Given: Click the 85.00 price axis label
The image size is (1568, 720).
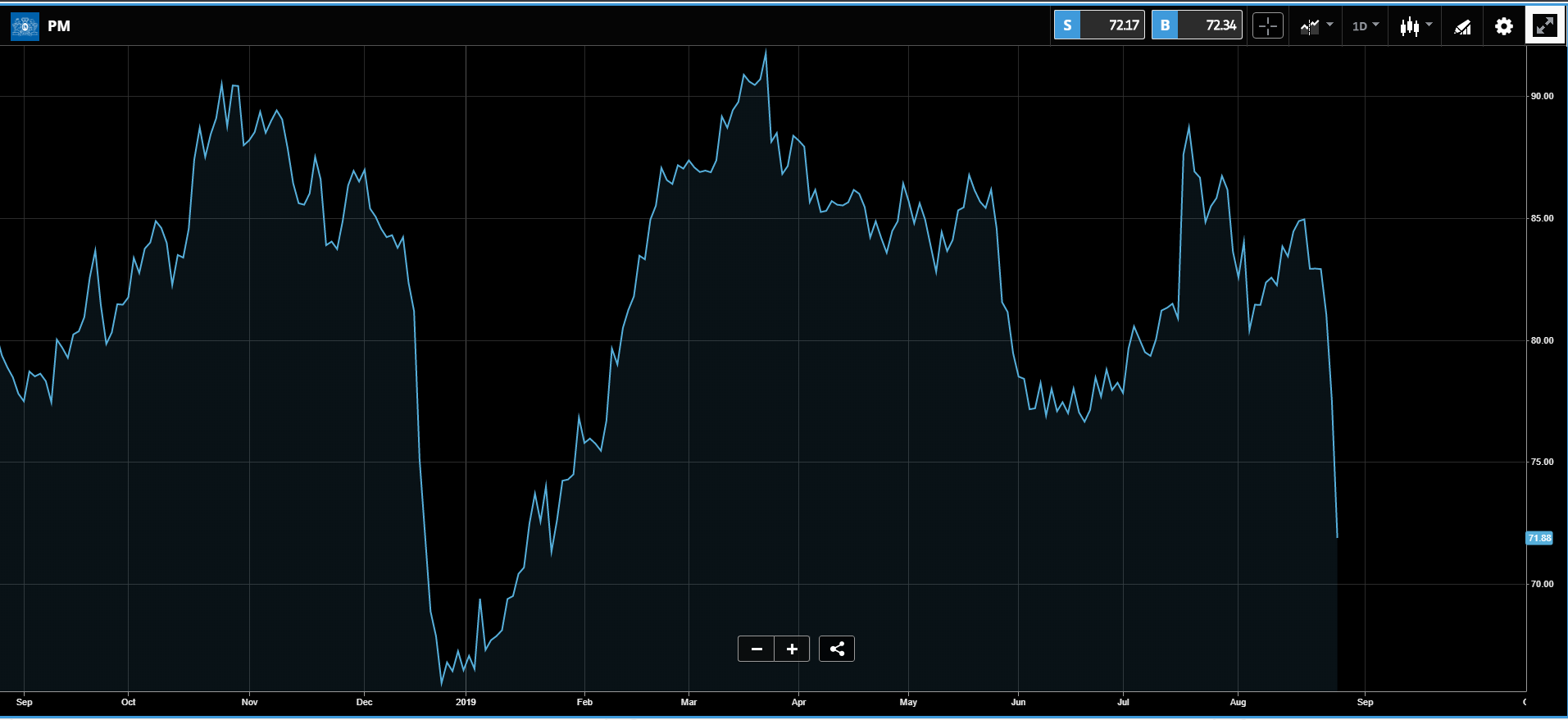Looking at the screenshot, I should tap(1542, 218).
